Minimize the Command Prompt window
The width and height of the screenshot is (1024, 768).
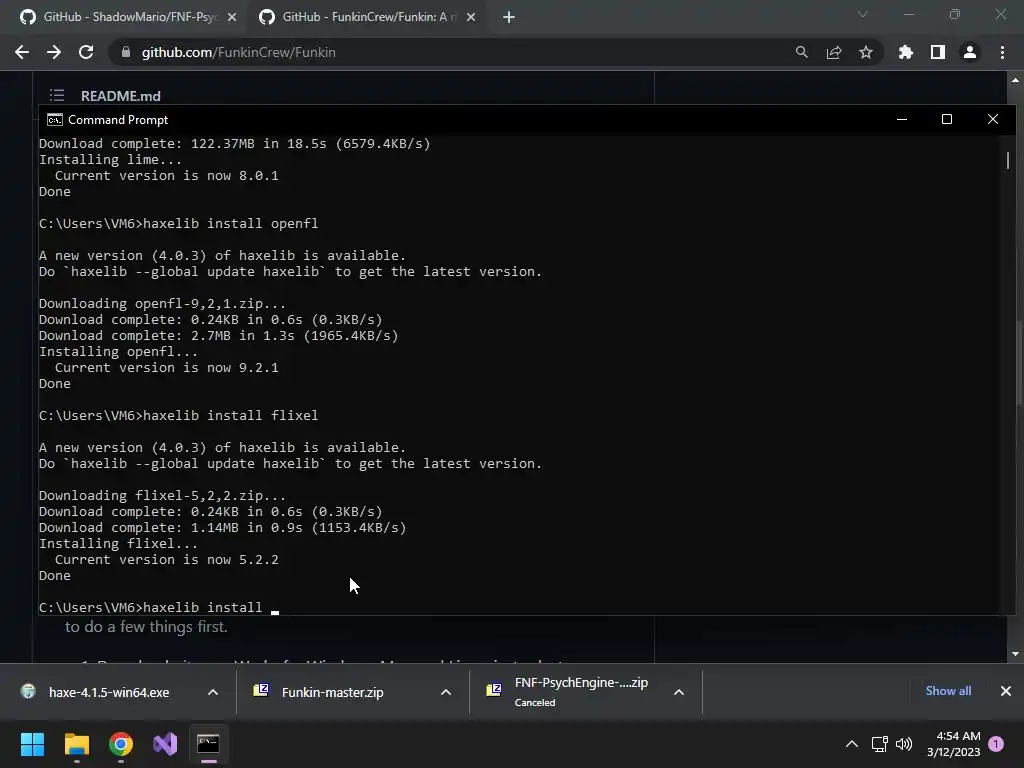902,119
